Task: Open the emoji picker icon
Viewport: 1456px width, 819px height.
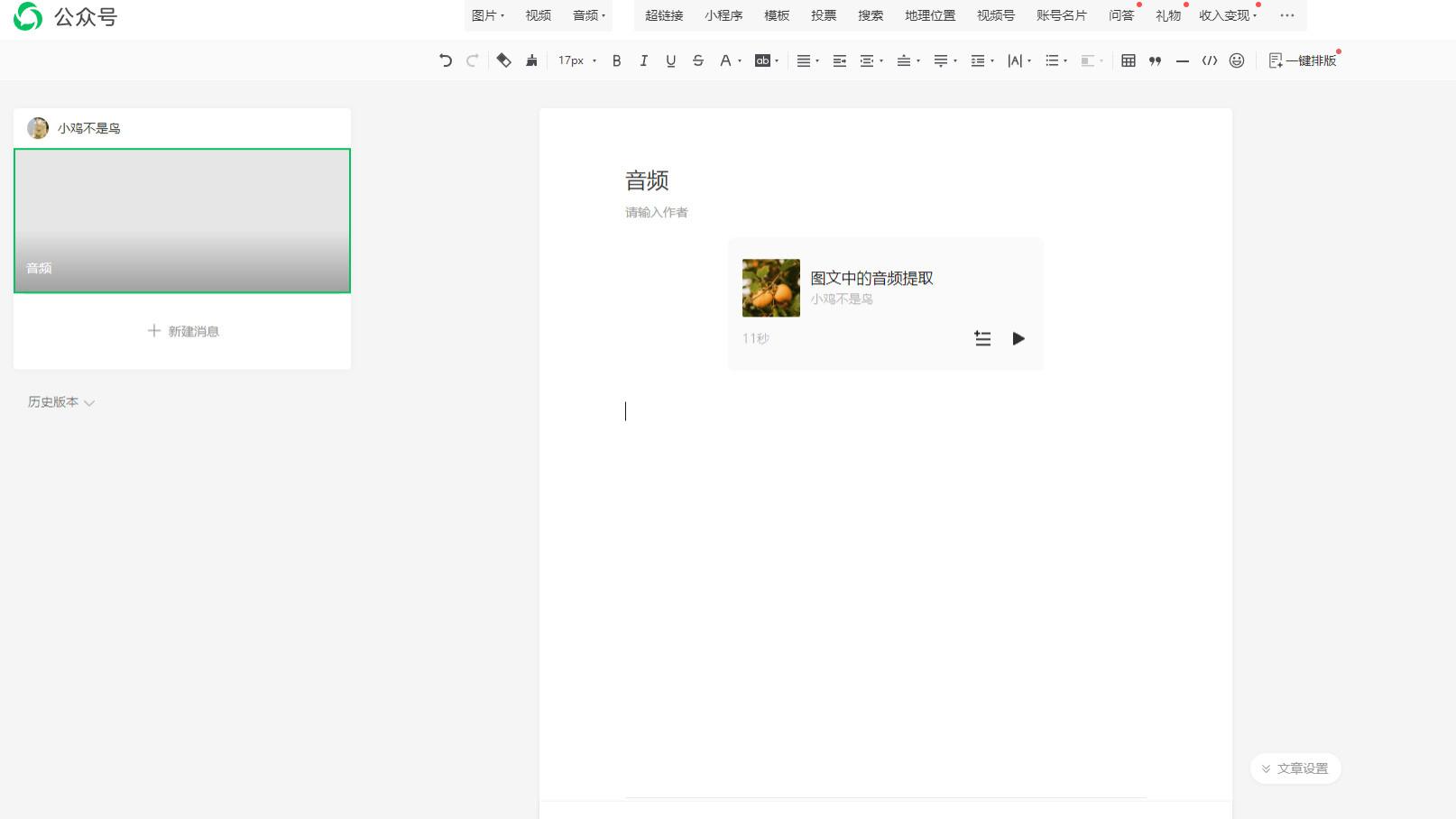Action: click(x=1237, y=60)
